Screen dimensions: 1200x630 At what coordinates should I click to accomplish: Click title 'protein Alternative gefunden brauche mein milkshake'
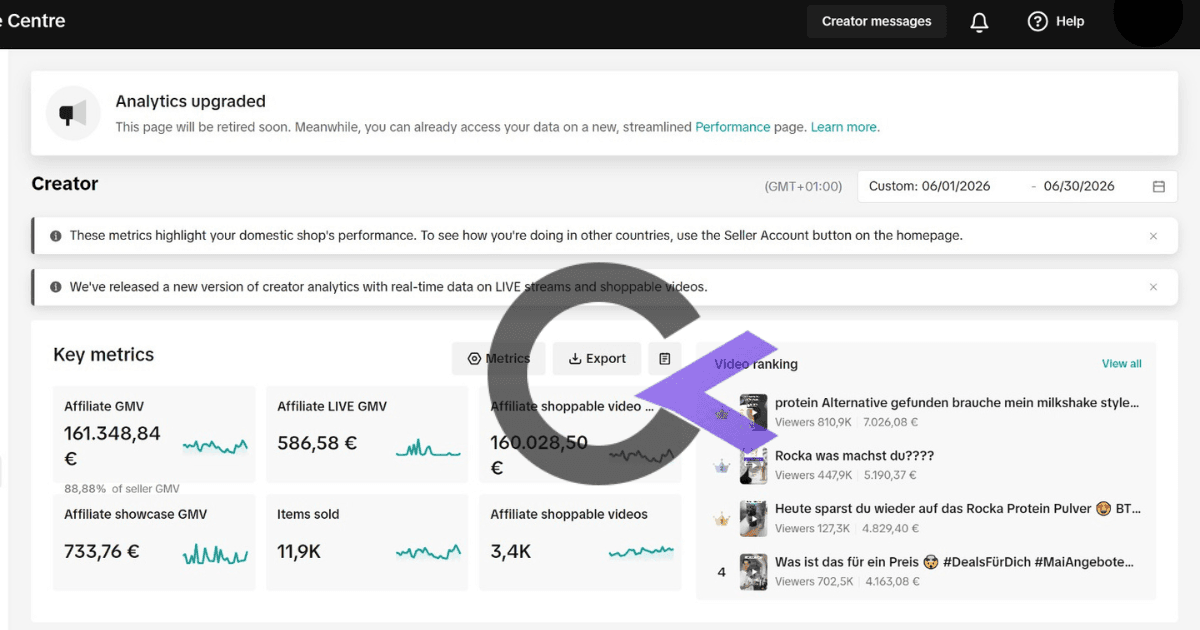tap(957, 403)
